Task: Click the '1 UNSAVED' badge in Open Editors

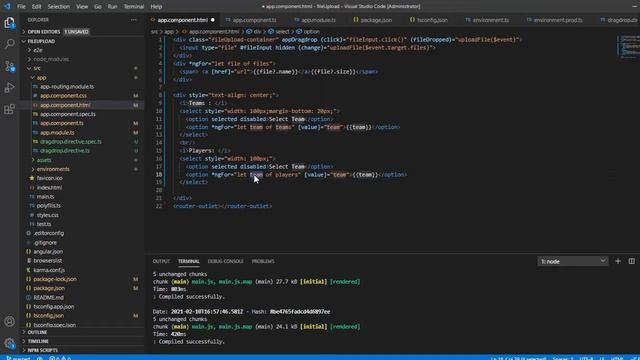Action: pos(76,31)
